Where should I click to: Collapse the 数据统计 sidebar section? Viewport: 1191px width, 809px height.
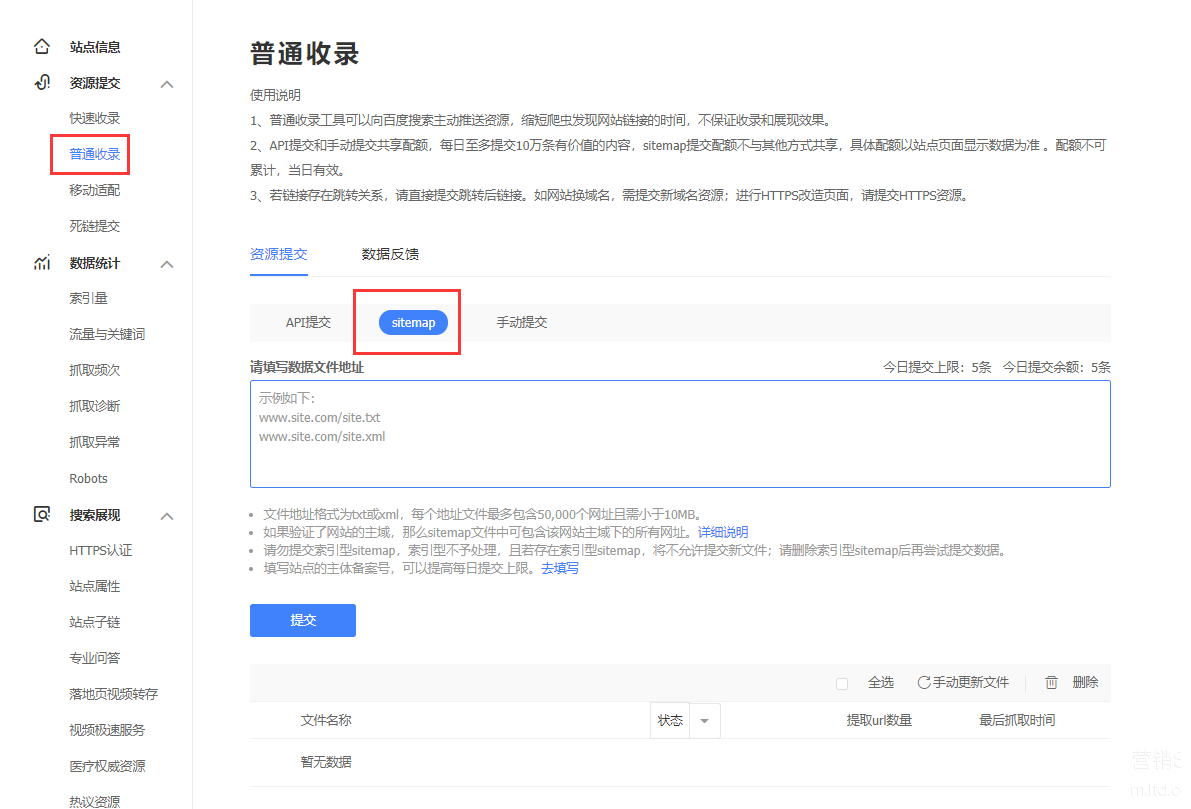tap(167, 264)
